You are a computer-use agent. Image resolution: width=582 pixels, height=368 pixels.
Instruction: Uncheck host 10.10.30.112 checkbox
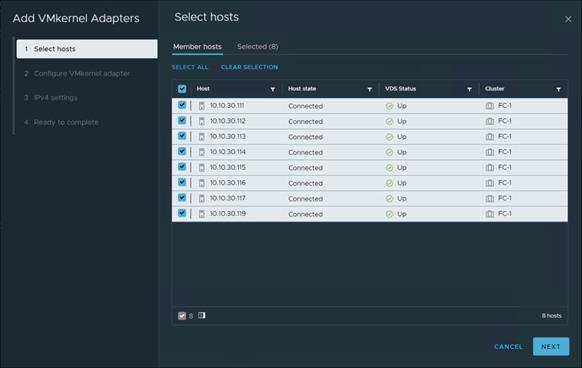click(182, 120)
